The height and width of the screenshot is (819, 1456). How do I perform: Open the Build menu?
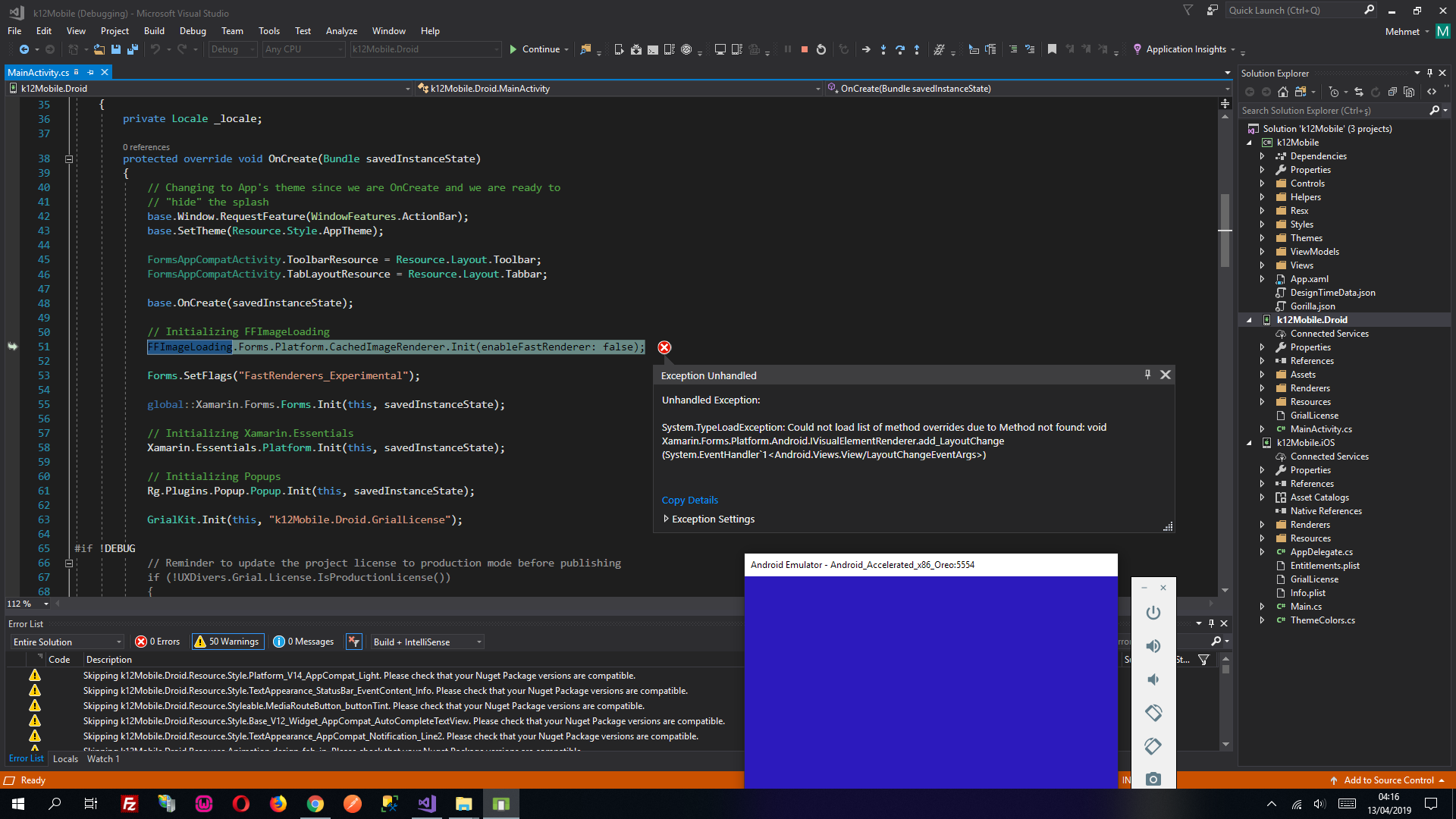154,31
